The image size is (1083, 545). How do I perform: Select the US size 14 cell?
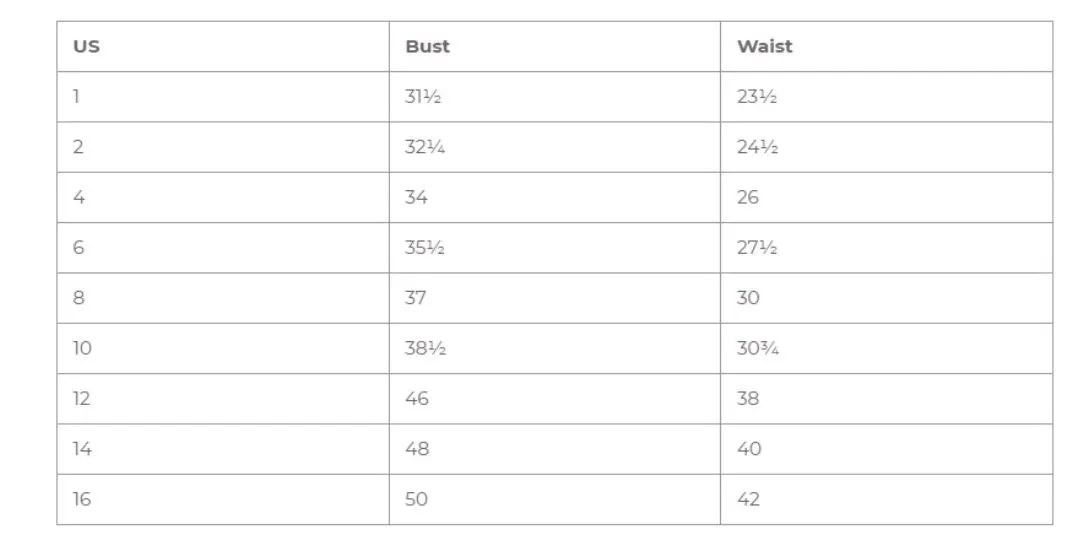223,449
